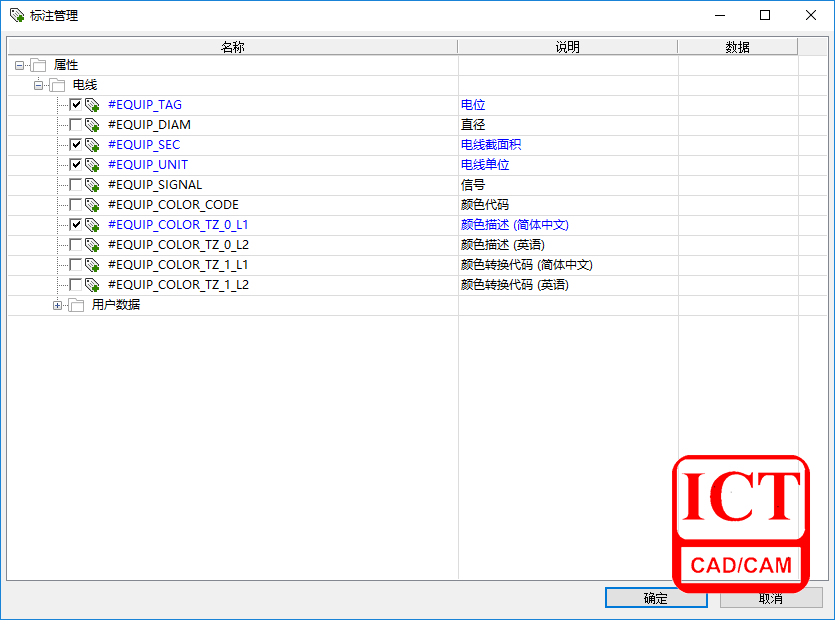Click the 说明 column header
Screen dimensions: 835x620
[567, 47]
